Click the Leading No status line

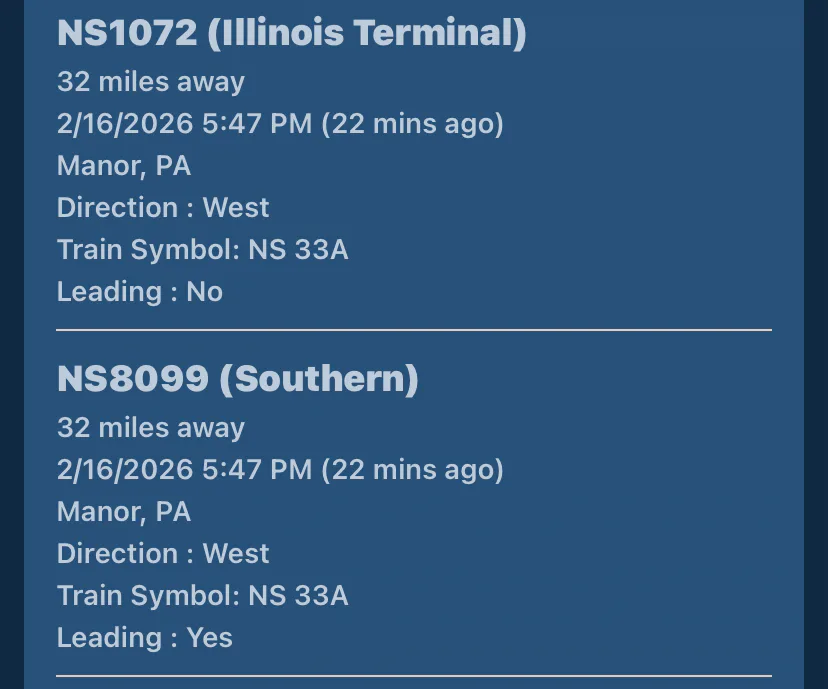coord(140,292)
